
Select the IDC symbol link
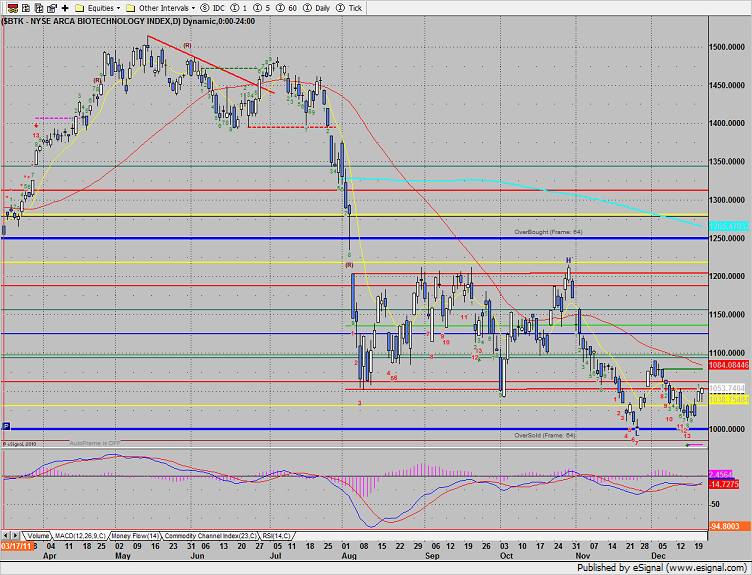219,8
